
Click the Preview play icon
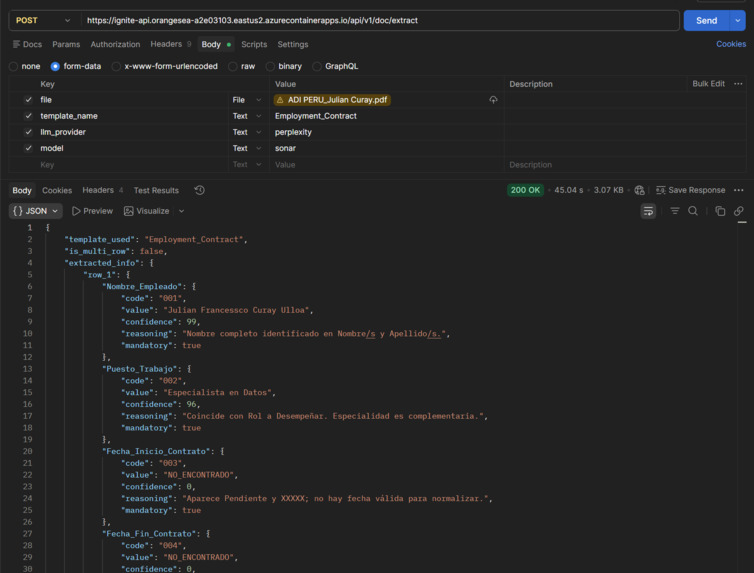[x=76, y=211]
